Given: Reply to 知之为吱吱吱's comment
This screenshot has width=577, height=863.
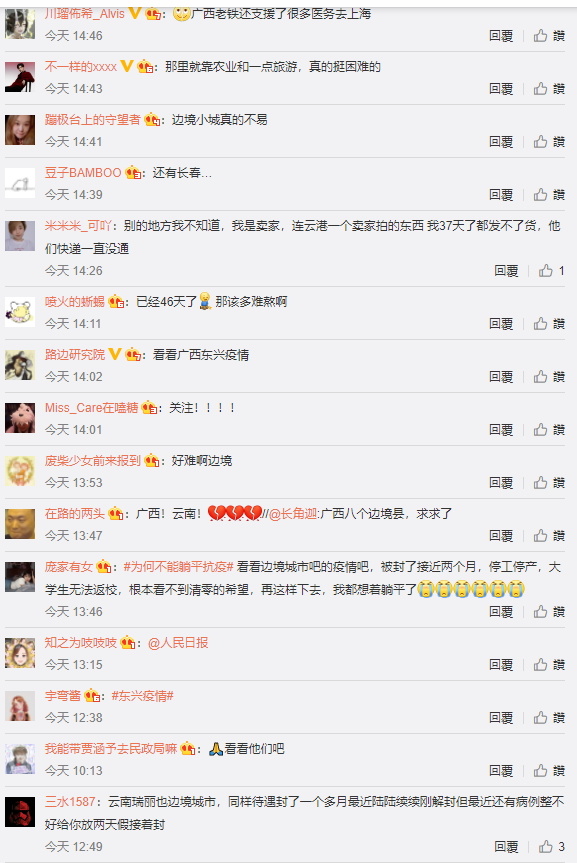Looking at the screenshot, I should (501, 665).
